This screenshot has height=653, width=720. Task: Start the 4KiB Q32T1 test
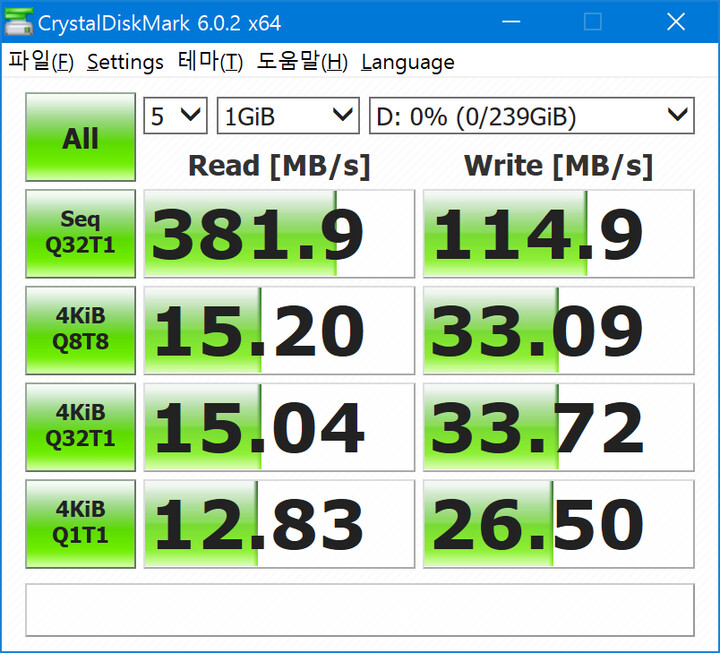[80, 427]
